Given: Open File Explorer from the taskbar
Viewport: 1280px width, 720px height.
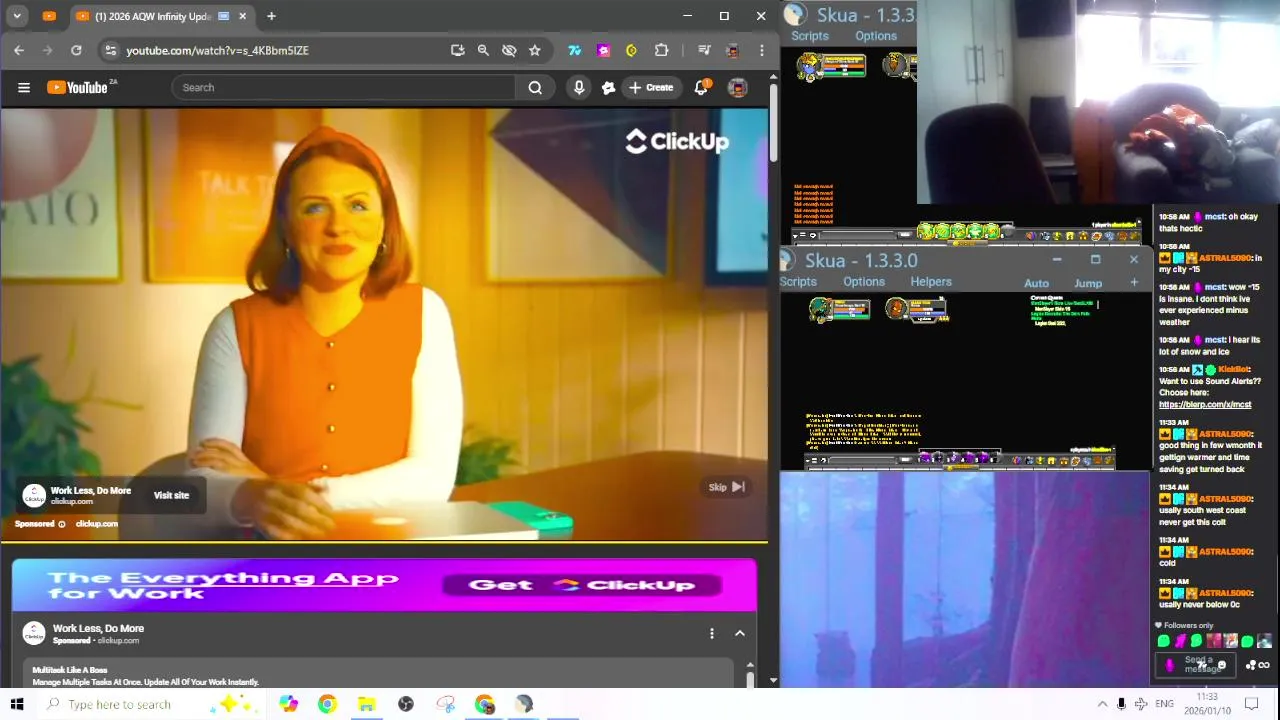Looking at the screenshot, I should coord(366,704).
